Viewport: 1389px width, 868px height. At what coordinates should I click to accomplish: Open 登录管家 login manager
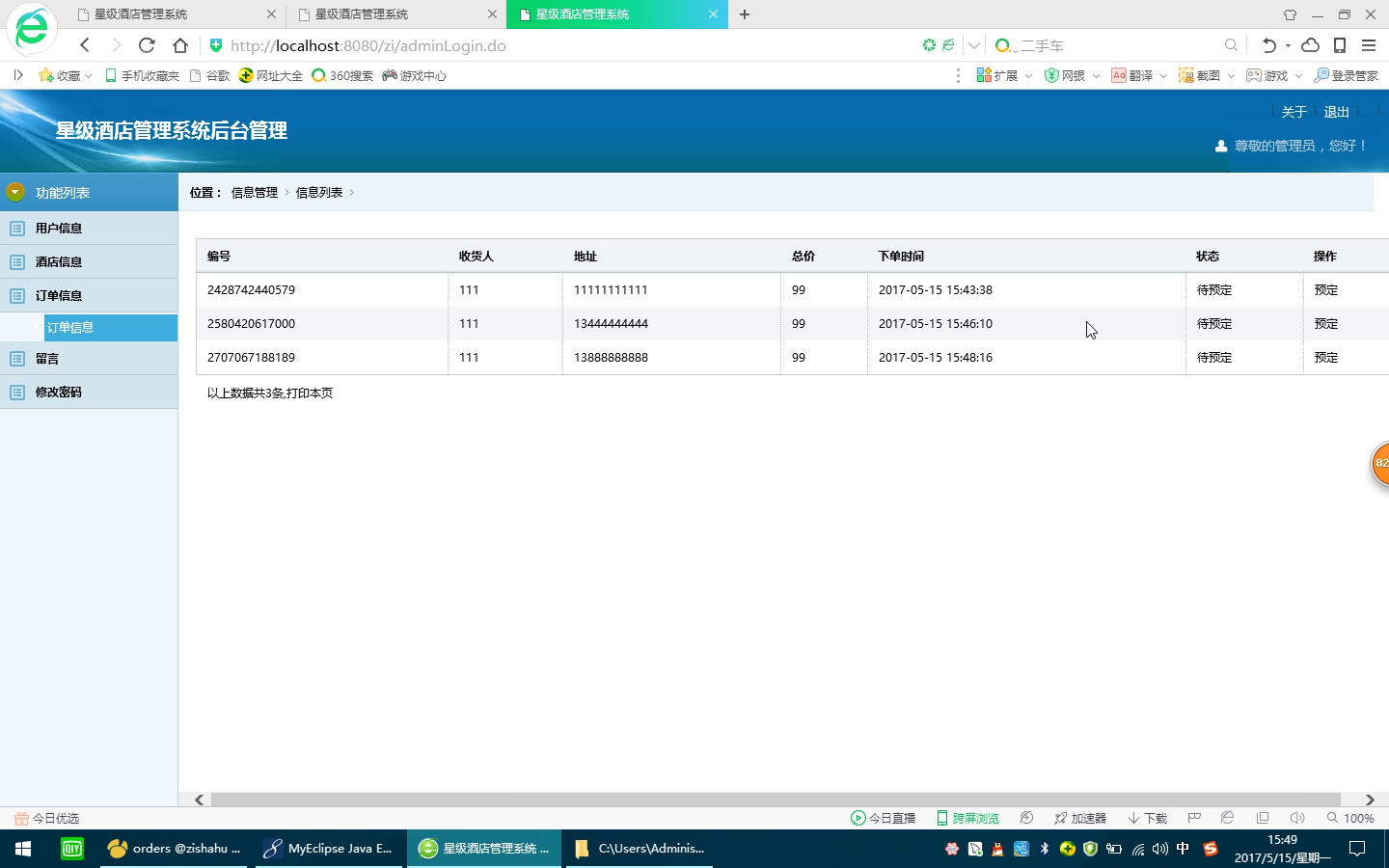point(1347,75)
